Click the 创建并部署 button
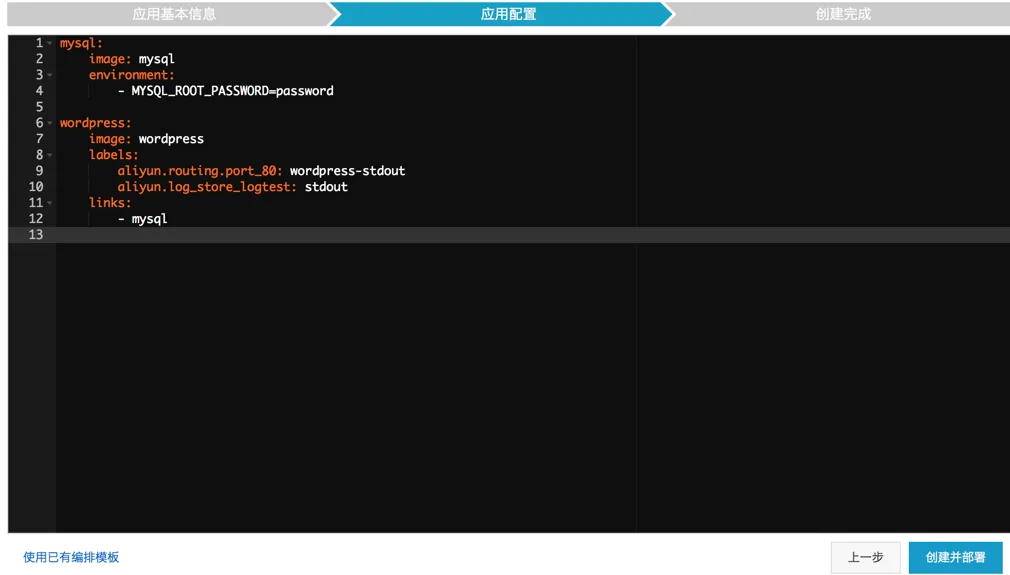 click(x=955, y=558)
